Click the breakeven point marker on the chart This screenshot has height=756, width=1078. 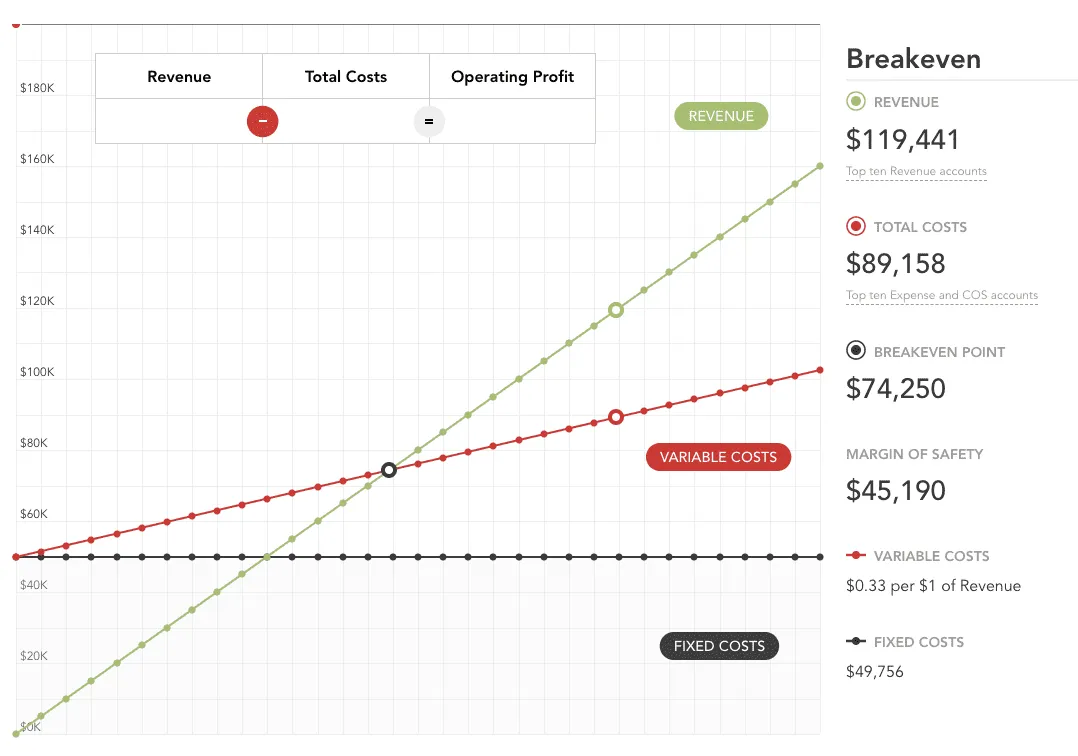[389, 469]
